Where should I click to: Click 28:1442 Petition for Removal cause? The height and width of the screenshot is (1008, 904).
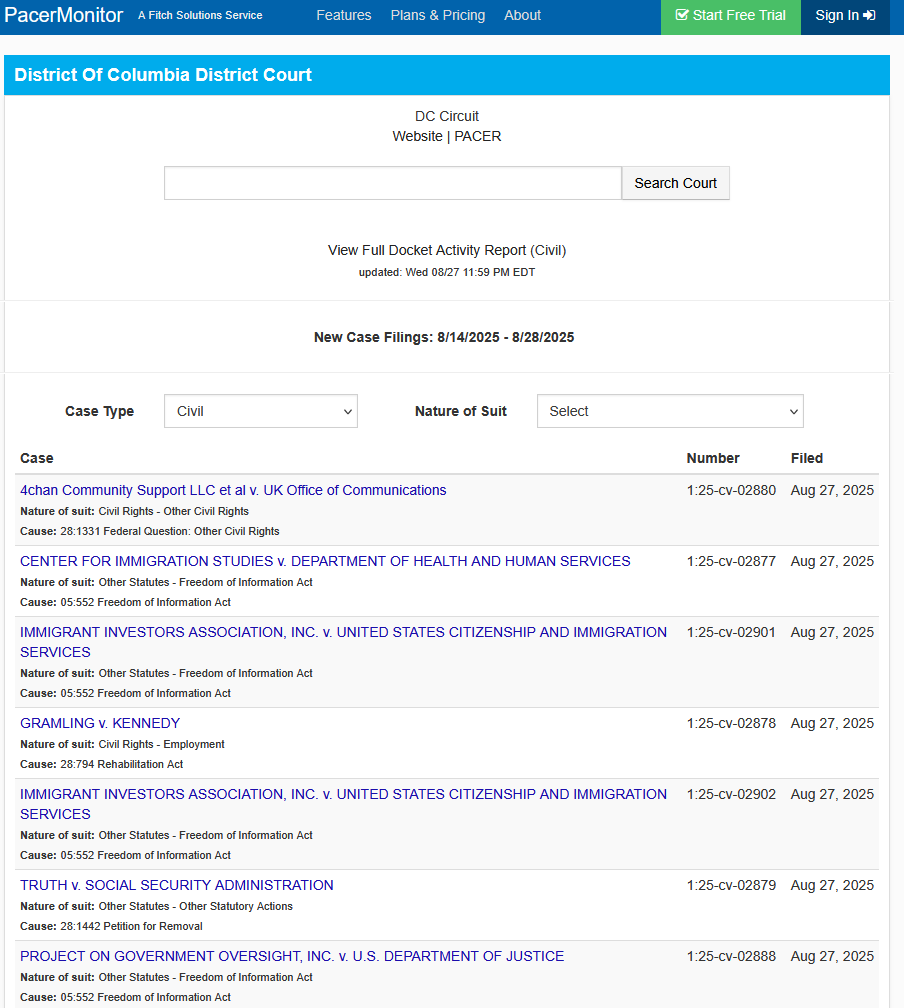point(131,926)
